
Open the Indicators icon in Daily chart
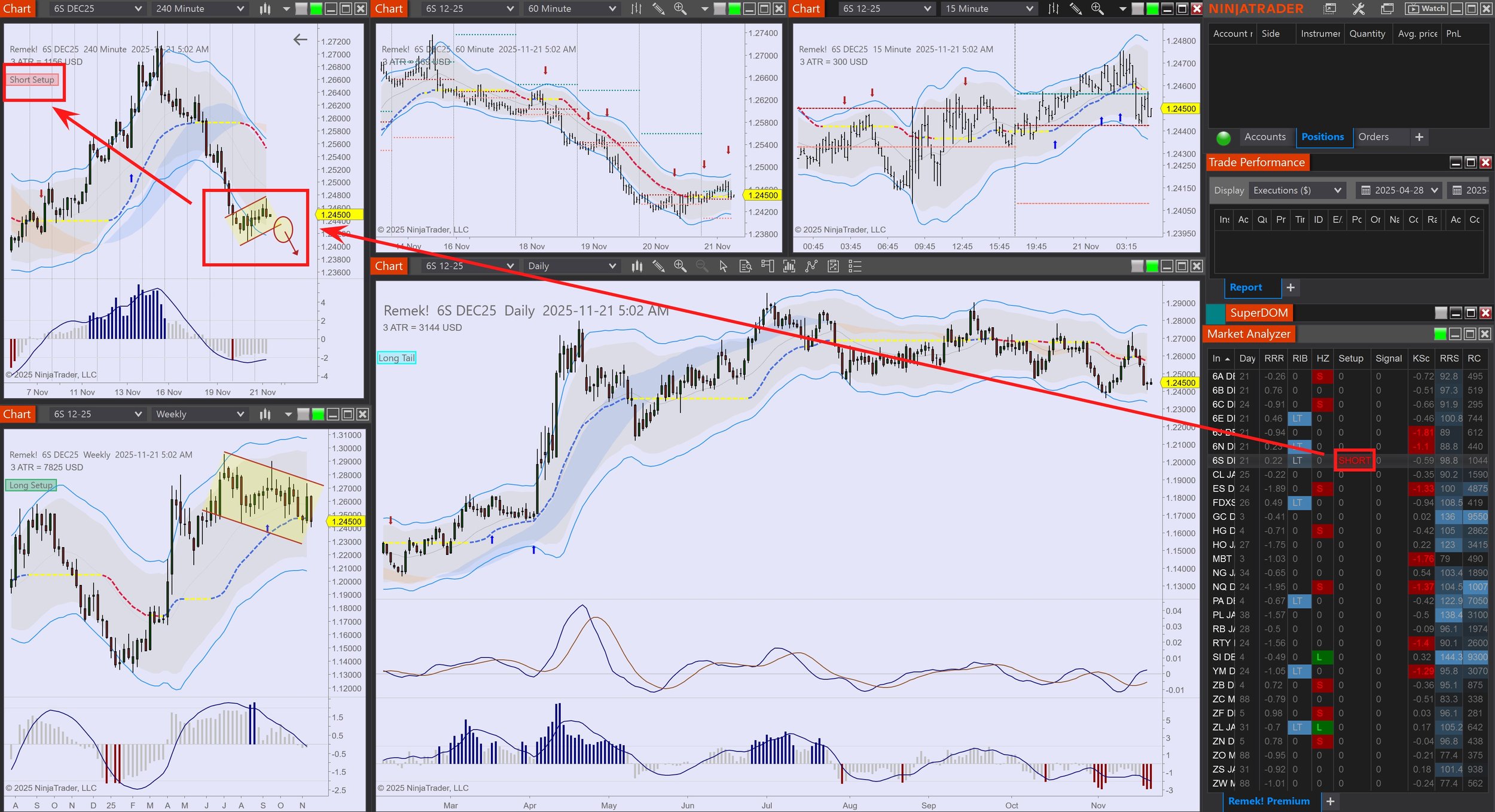789,266
